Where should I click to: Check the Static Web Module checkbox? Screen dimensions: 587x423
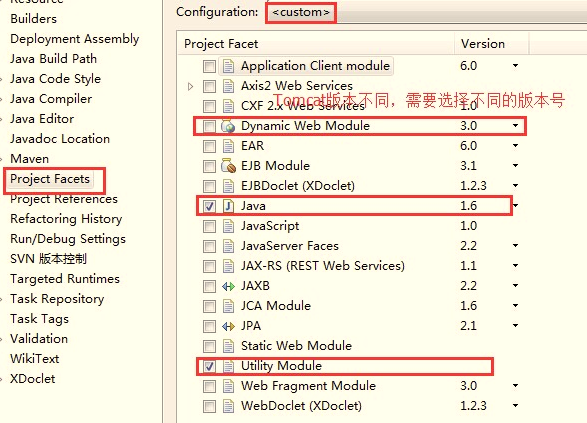coord(209,346)
